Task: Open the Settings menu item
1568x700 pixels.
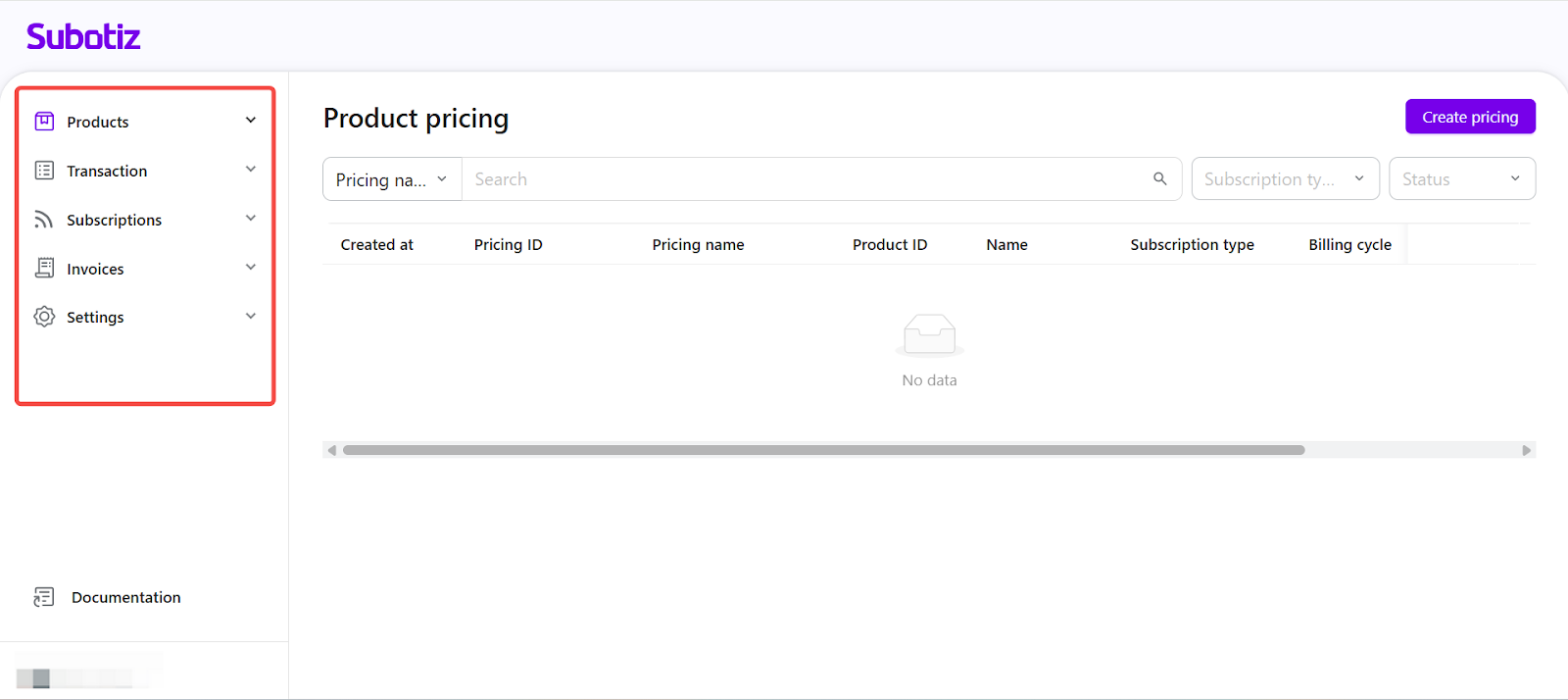Action: (95, 317)
